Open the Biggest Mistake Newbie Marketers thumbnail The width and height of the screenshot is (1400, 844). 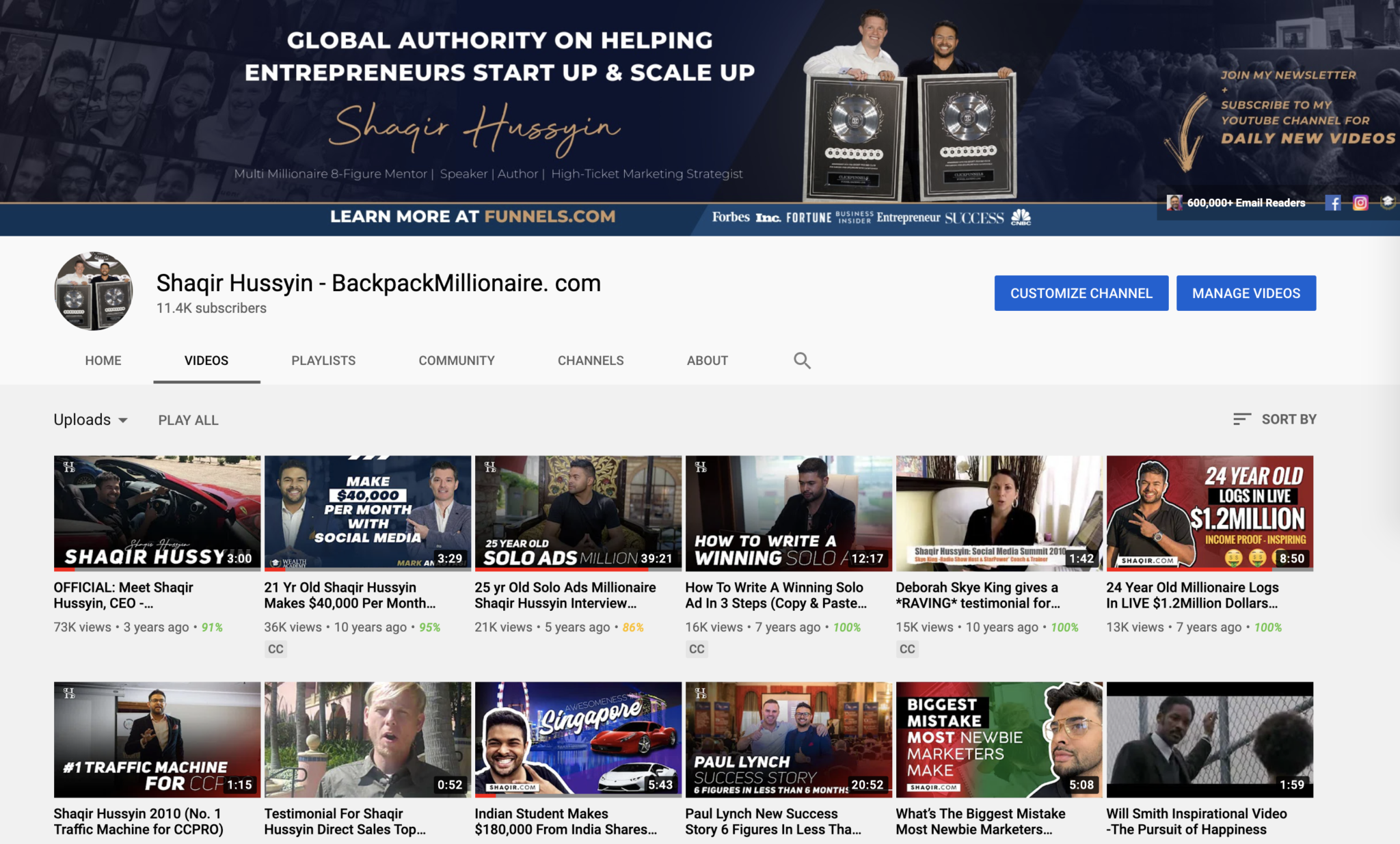tap(999, 739)
